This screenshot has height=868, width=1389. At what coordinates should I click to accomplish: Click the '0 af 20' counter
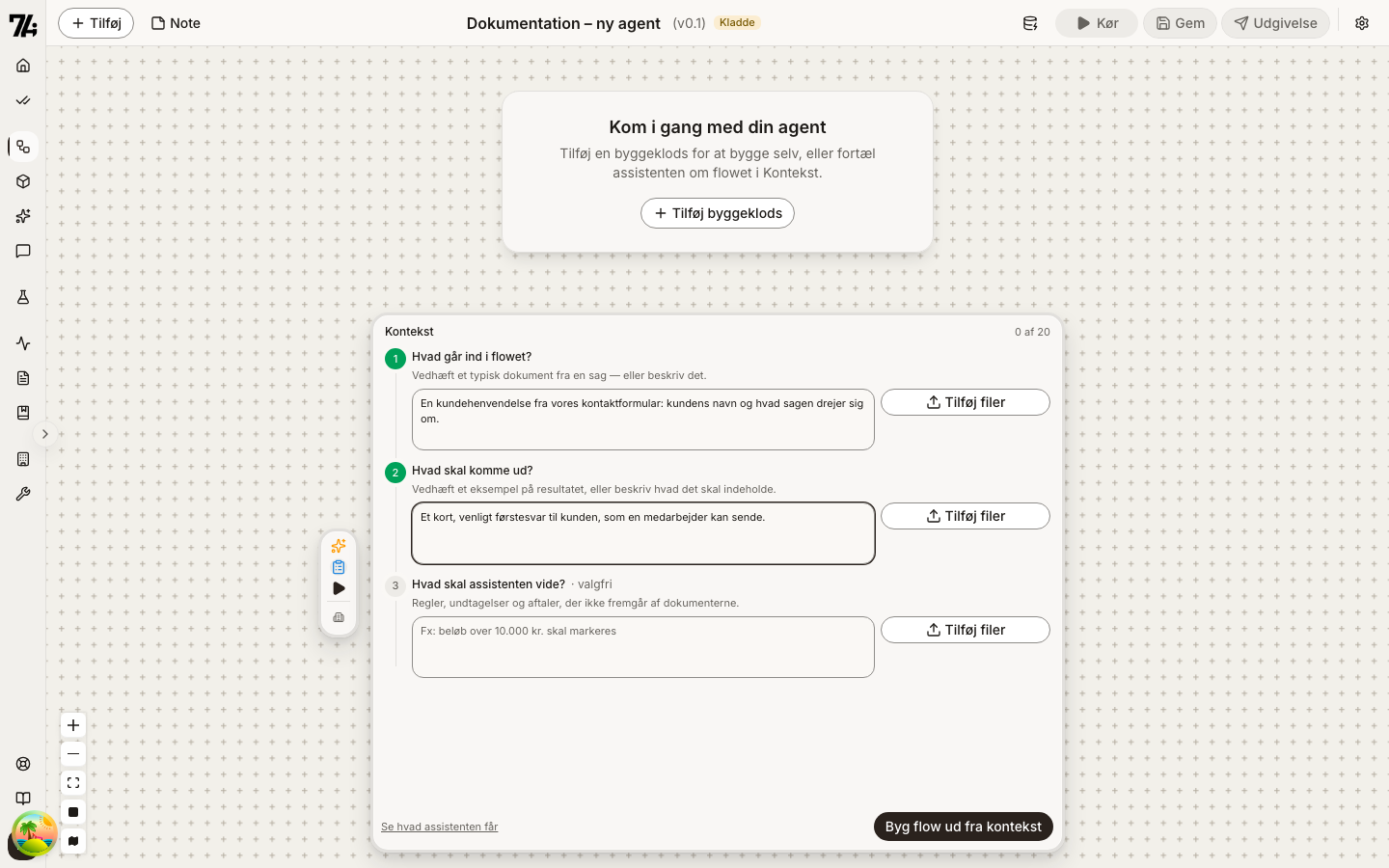(1032, 332)
